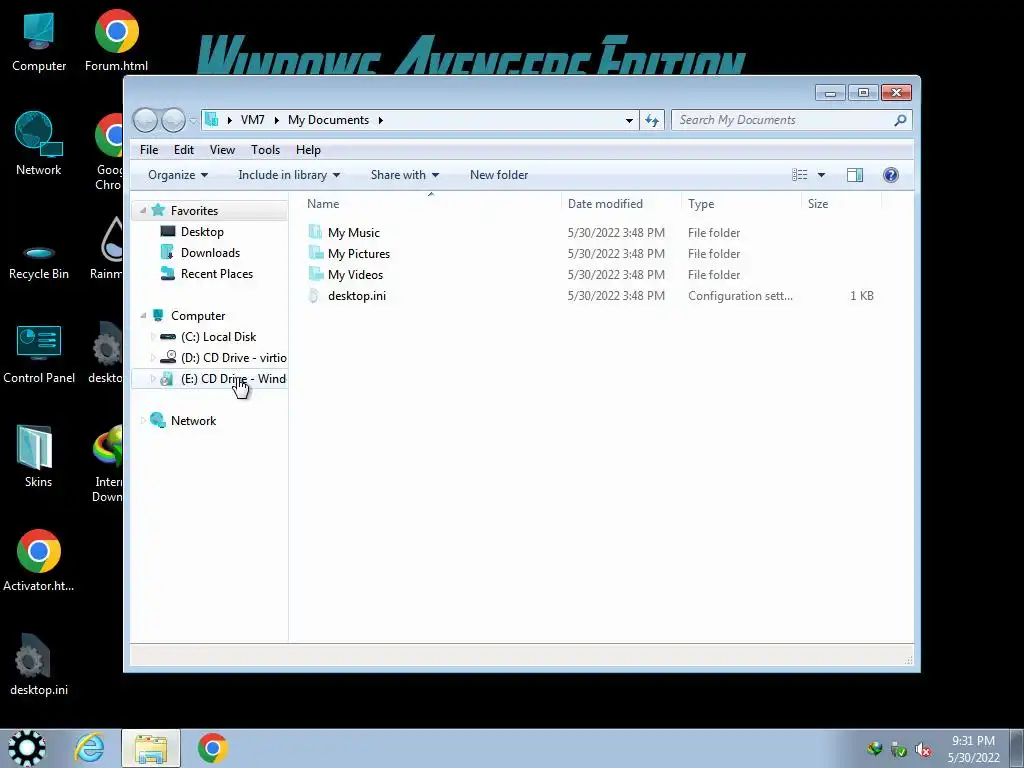Select Recent Places under Favorites

216,274
